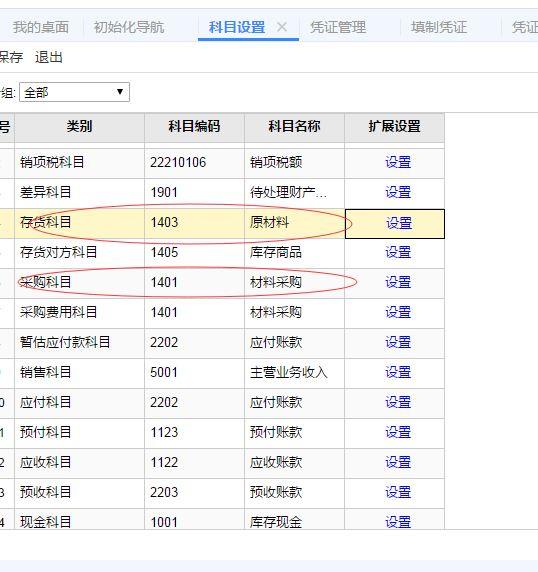Select the 库存商品 name cell
Screen dimensions: 538x572
pyautogui.click(x=294, y=253)
